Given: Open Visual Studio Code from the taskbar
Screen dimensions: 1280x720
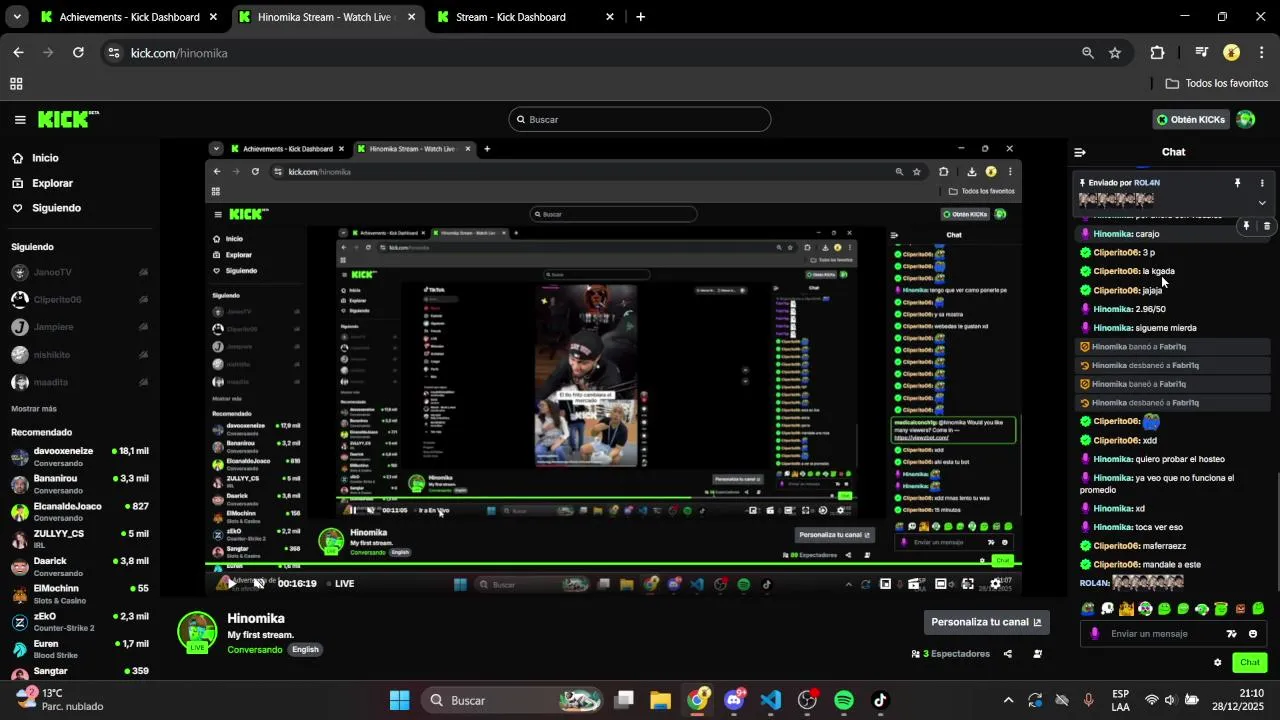Looking at the screenshot, I should coord(771,700).
